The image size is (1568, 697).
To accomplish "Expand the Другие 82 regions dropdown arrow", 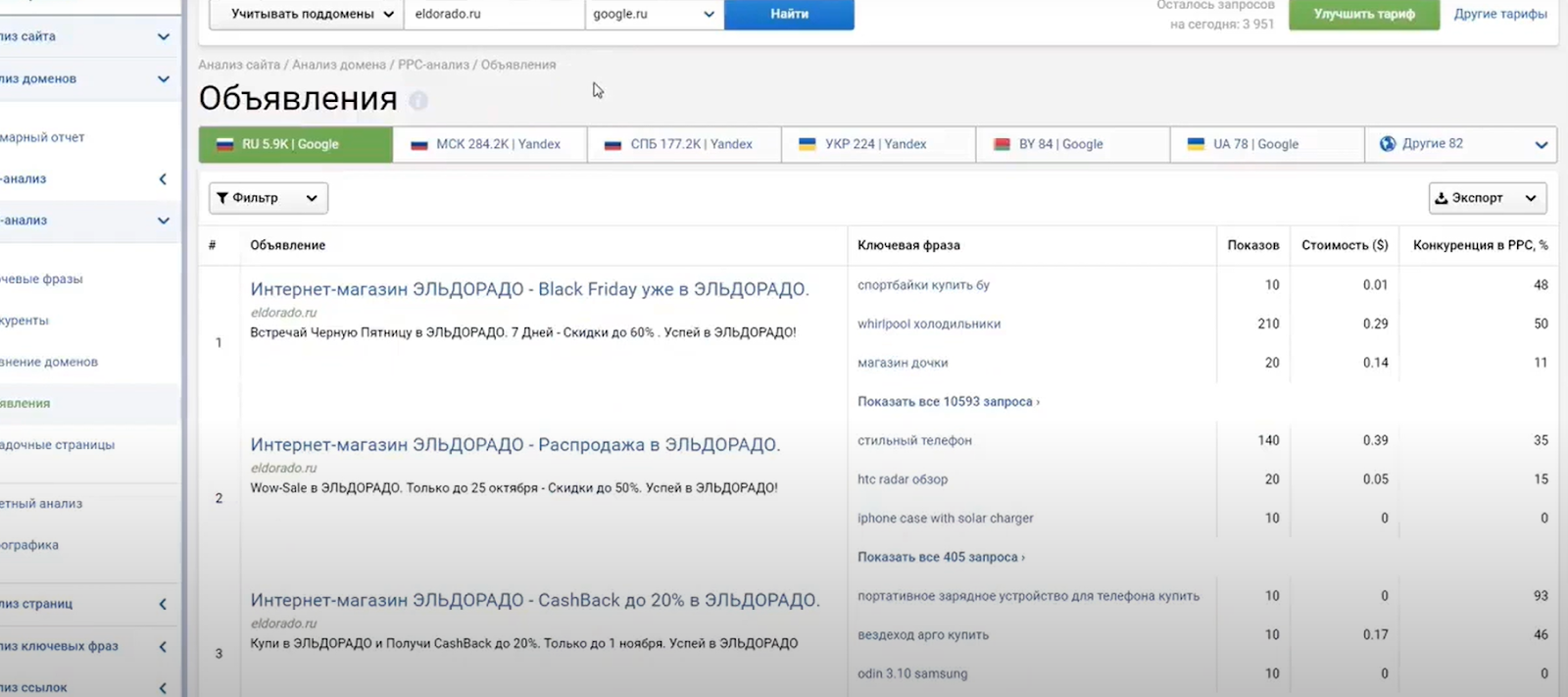I will 1541,145.
